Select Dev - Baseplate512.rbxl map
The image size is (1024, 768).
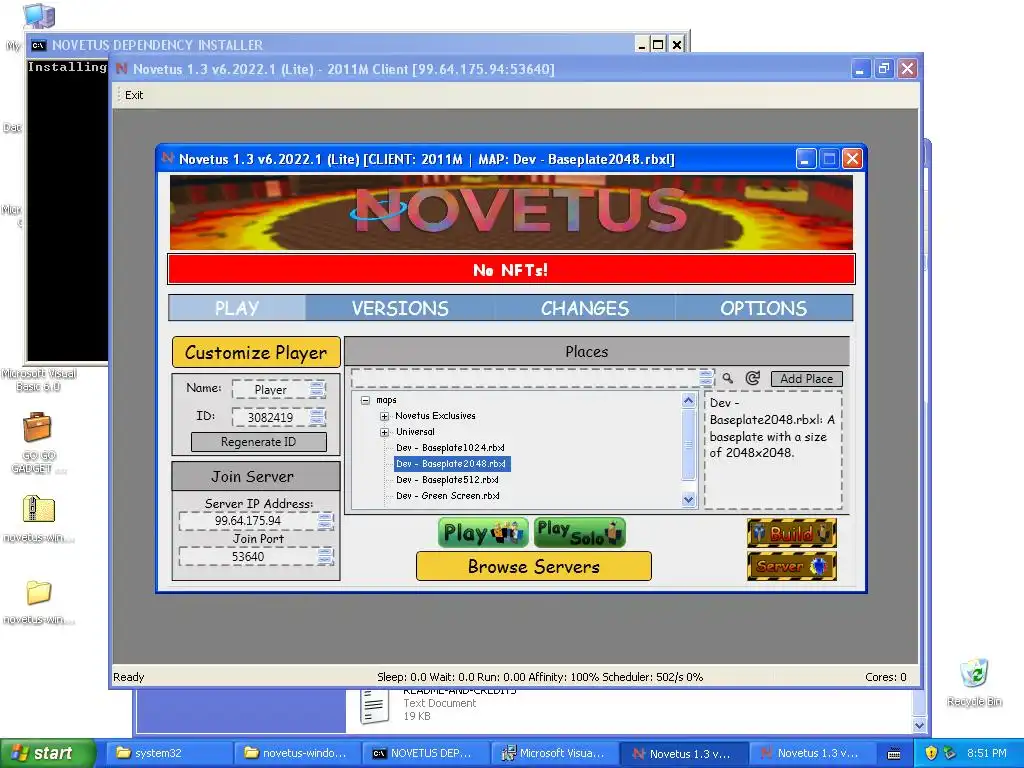447,480
